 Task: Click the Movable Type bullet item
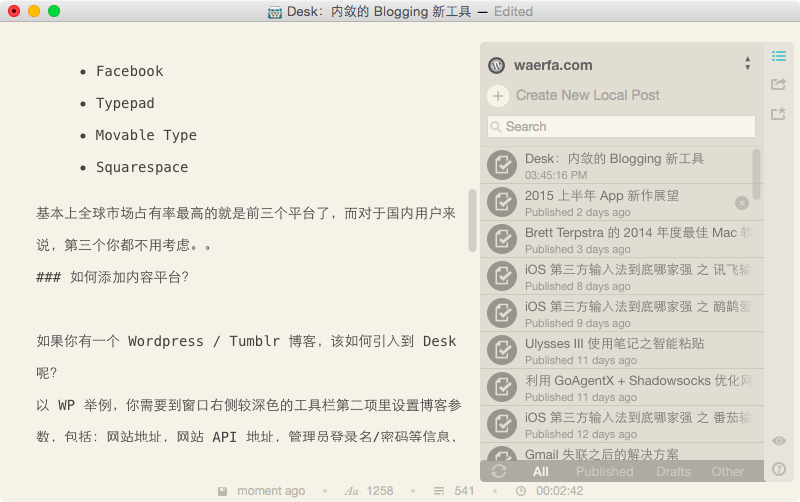tap(146, 135)
